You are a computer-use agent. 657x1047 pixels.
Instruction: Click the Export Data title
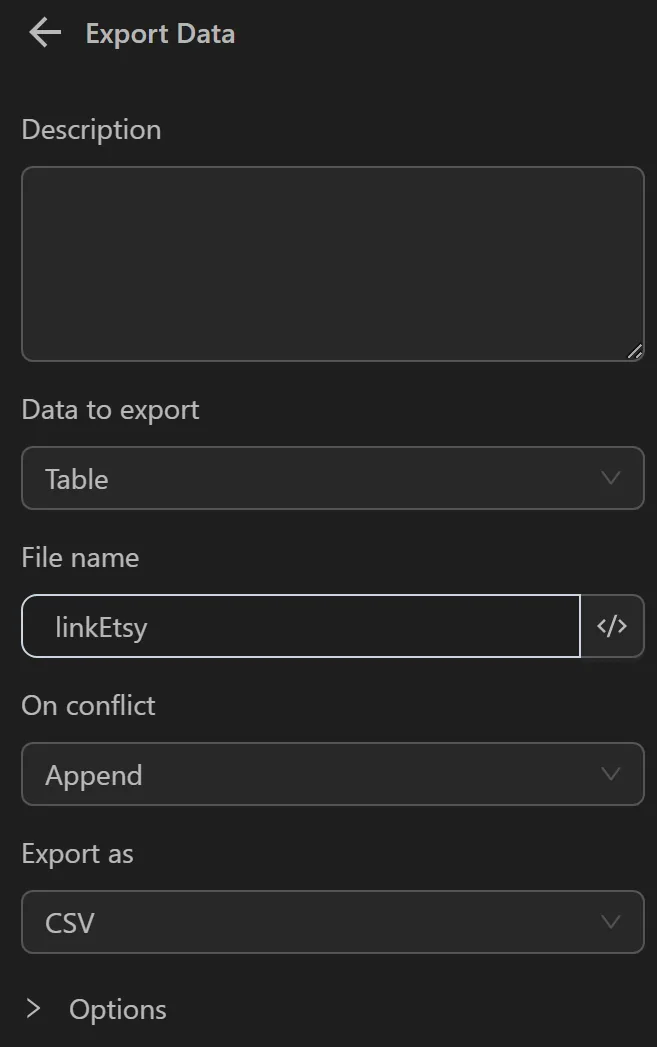click(160, 33)
